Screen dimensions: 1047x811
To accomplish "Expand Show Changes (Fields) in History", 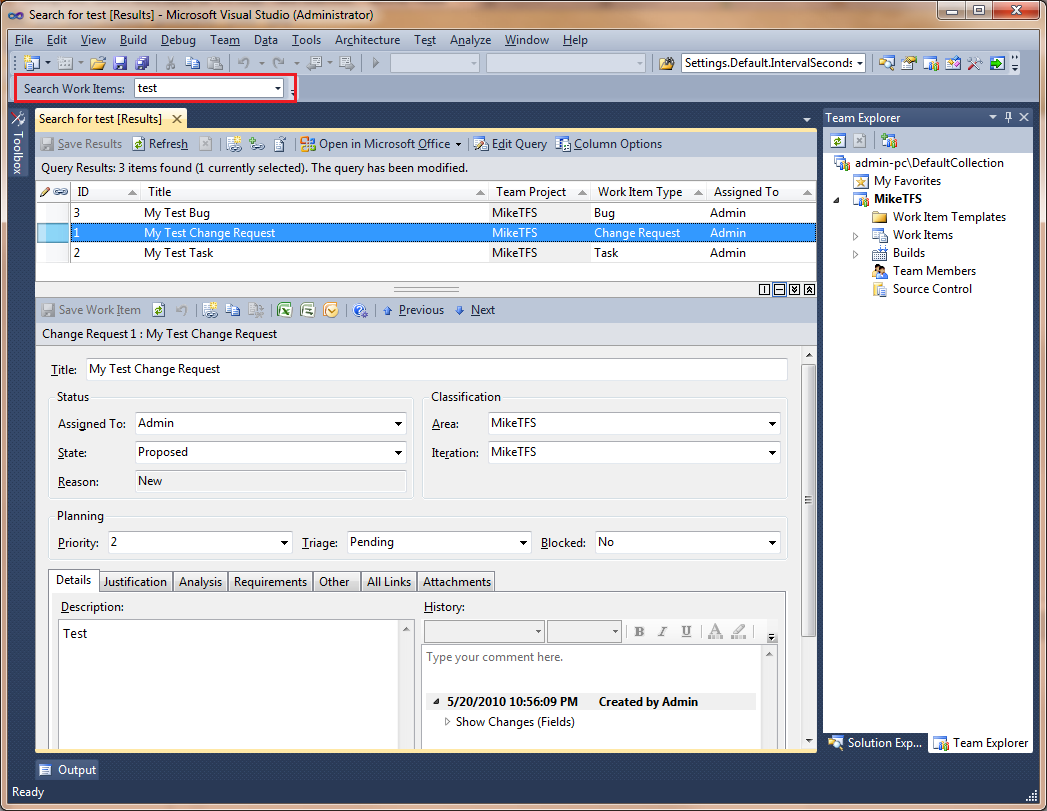I will pyautogui.click(x=447, y=722).
